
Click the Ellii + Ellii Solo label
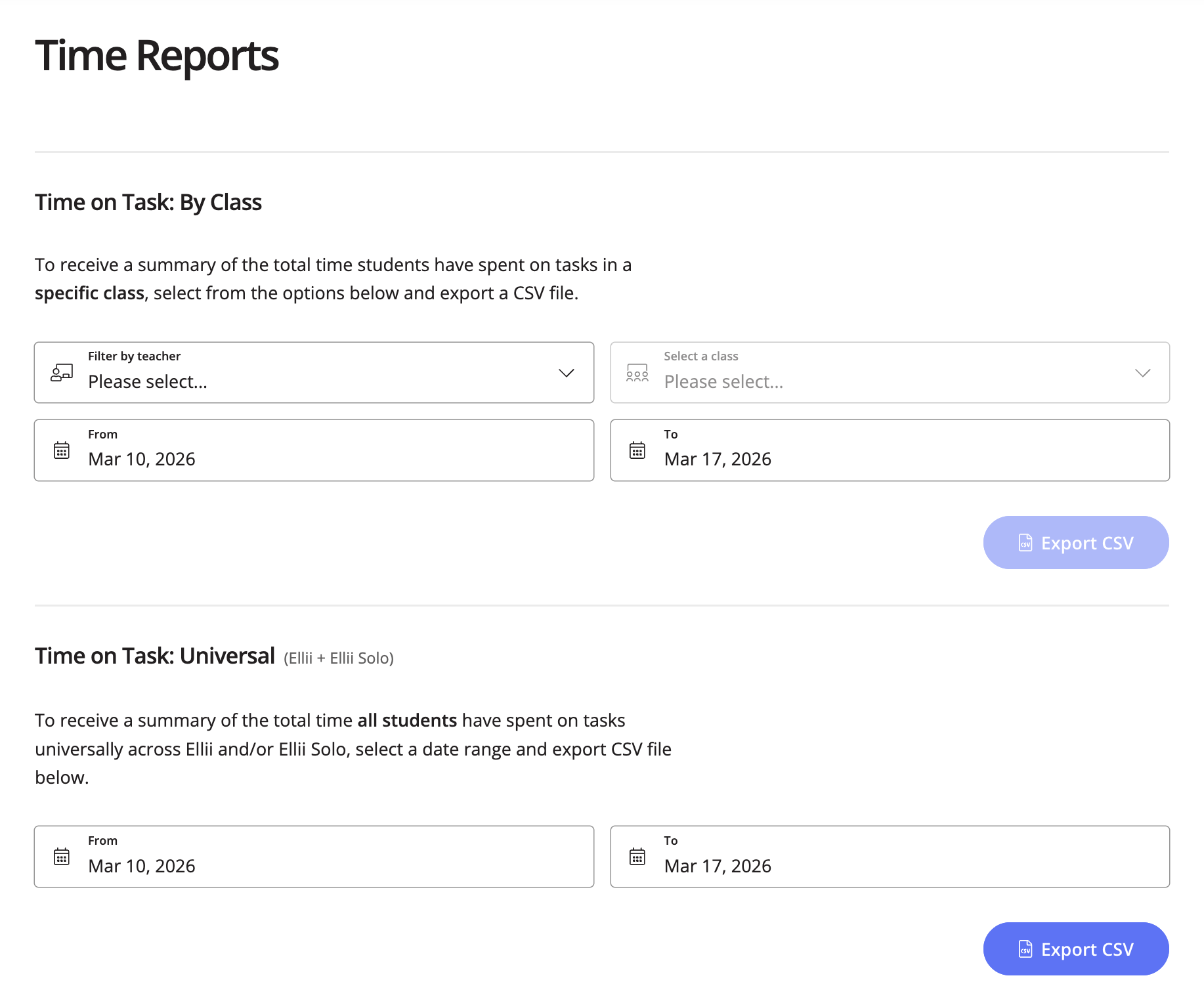(337, 657)
